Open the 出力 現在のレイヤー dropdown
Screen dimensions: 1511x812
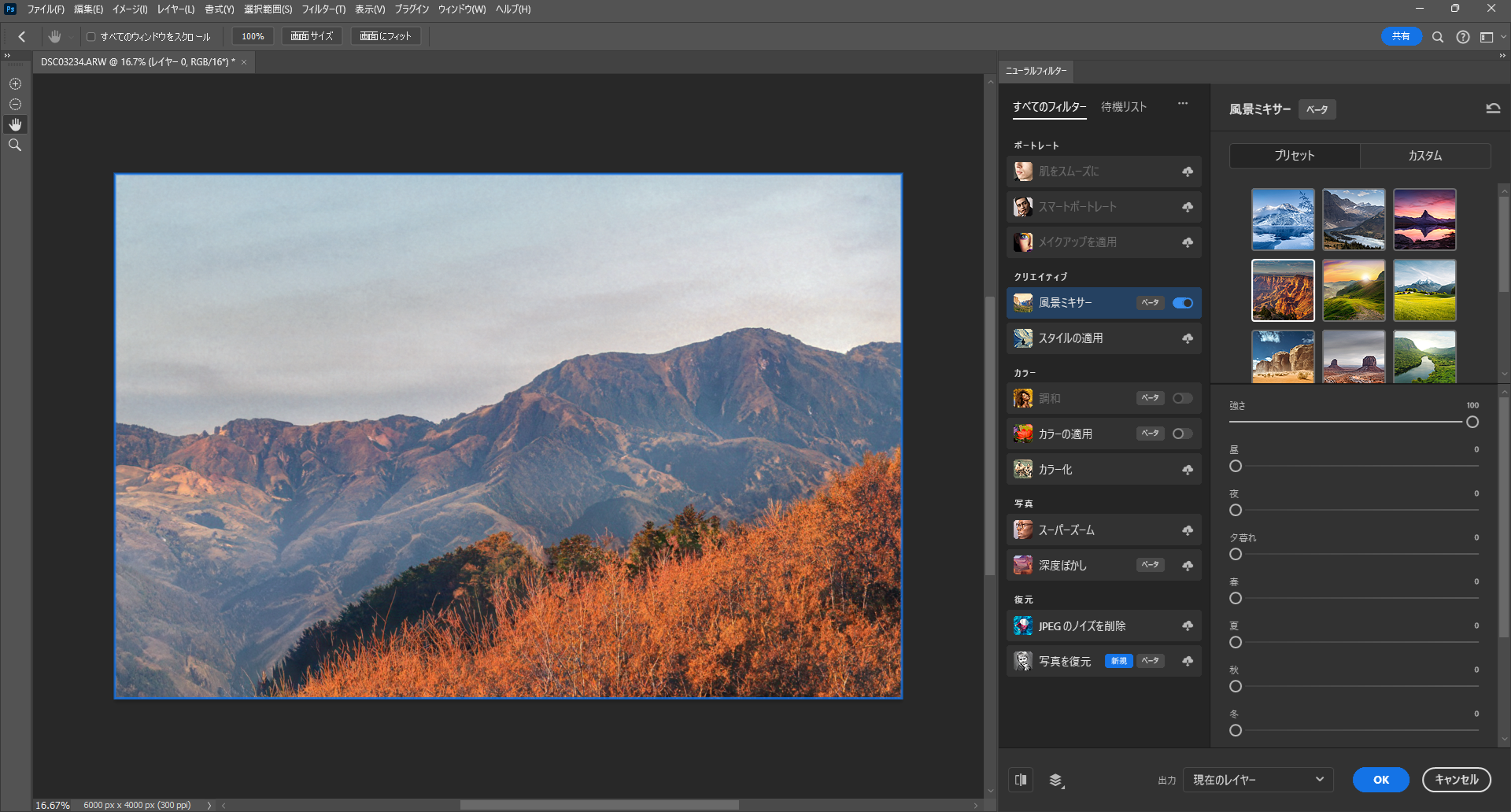[1258, 780]
